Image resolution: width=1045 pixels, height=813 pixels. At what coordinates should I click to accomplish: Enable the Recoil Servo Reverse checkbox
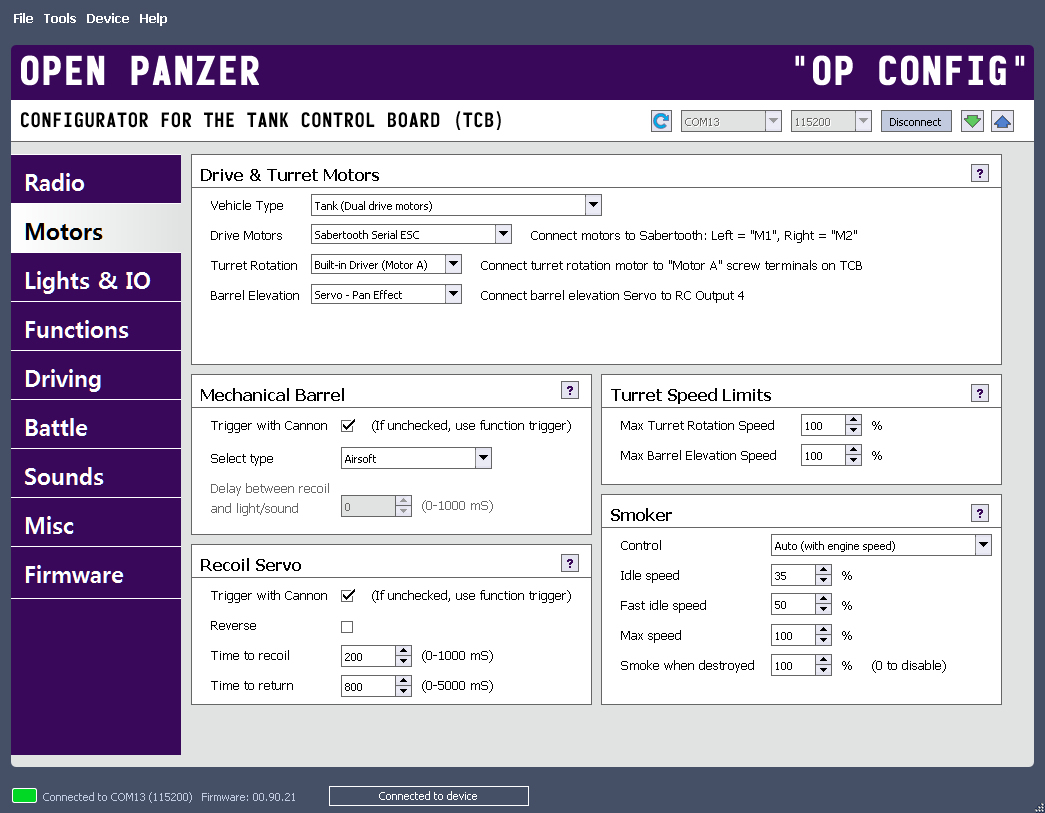click(x=348, y=627)
